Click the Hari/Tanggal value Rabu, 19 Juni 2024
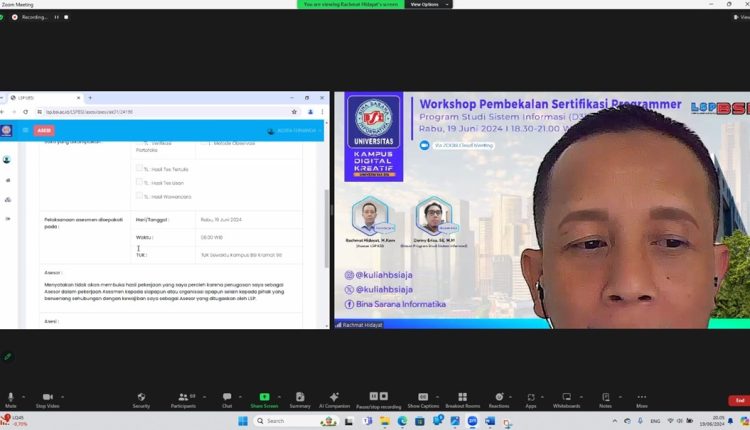This screenshot has height=430, width=750. pyautogui.click(x=221, y=220)
